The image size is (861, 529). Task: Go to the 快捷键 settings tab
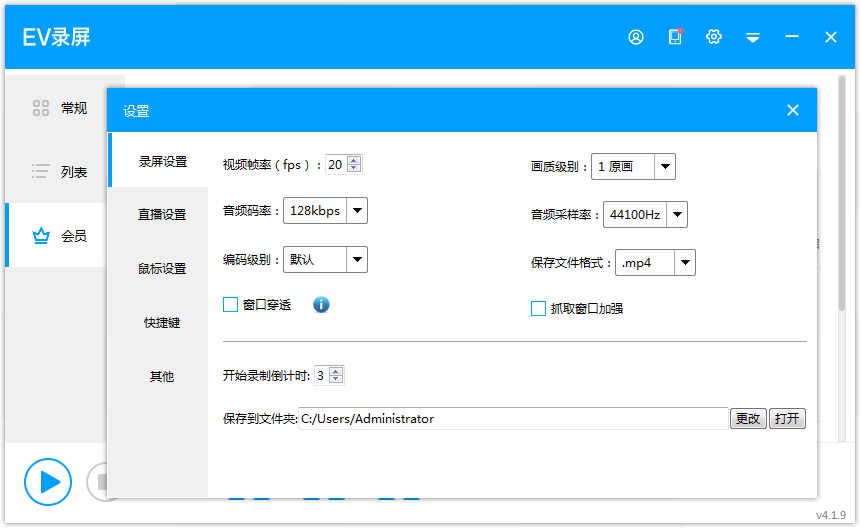click(x=162, y=323)
